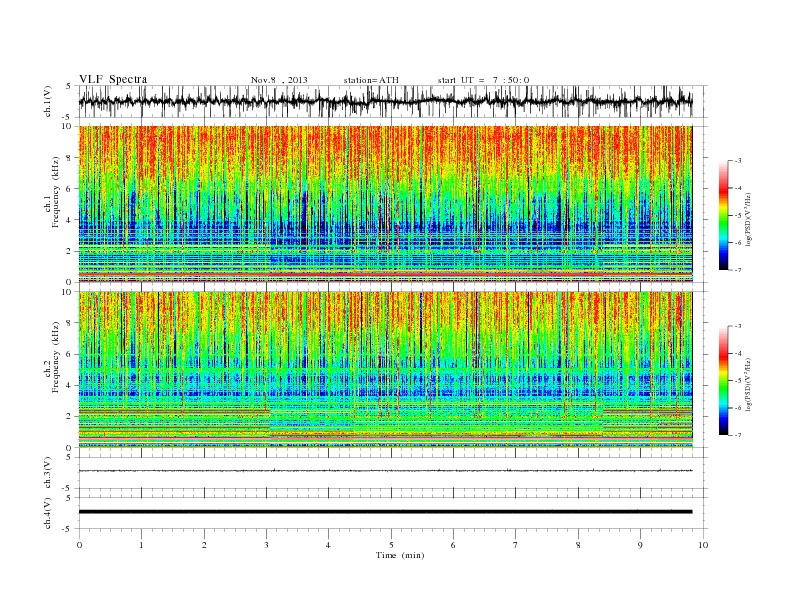
Task: Click the "8" minute tick on time axis
Action: [x=578, y=545]
